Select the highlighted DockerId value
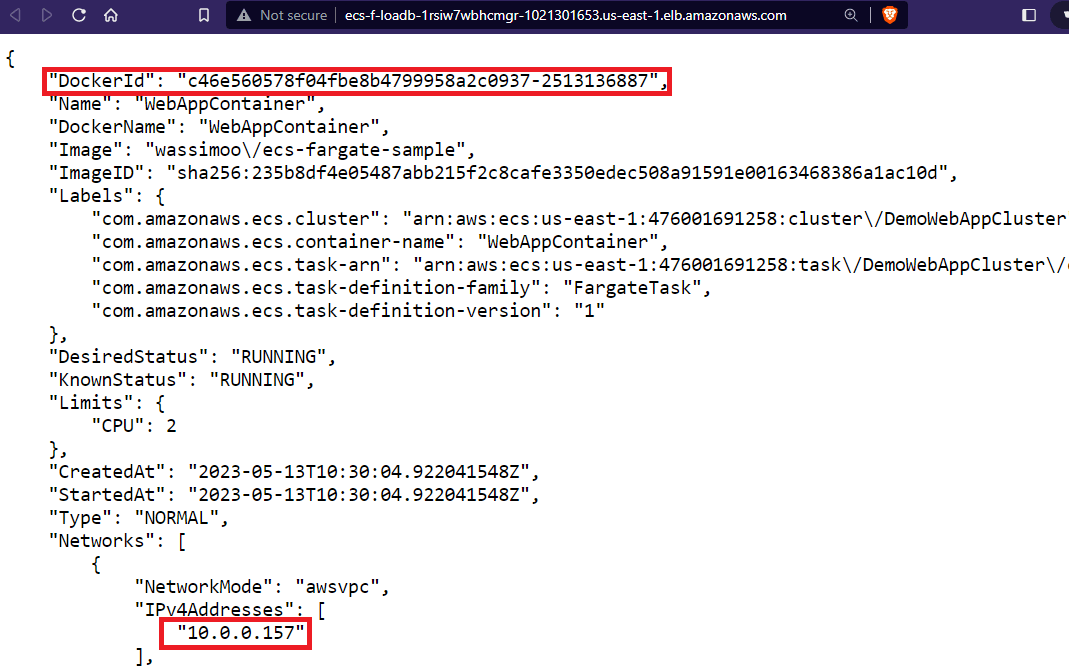 tap(414, 80)
